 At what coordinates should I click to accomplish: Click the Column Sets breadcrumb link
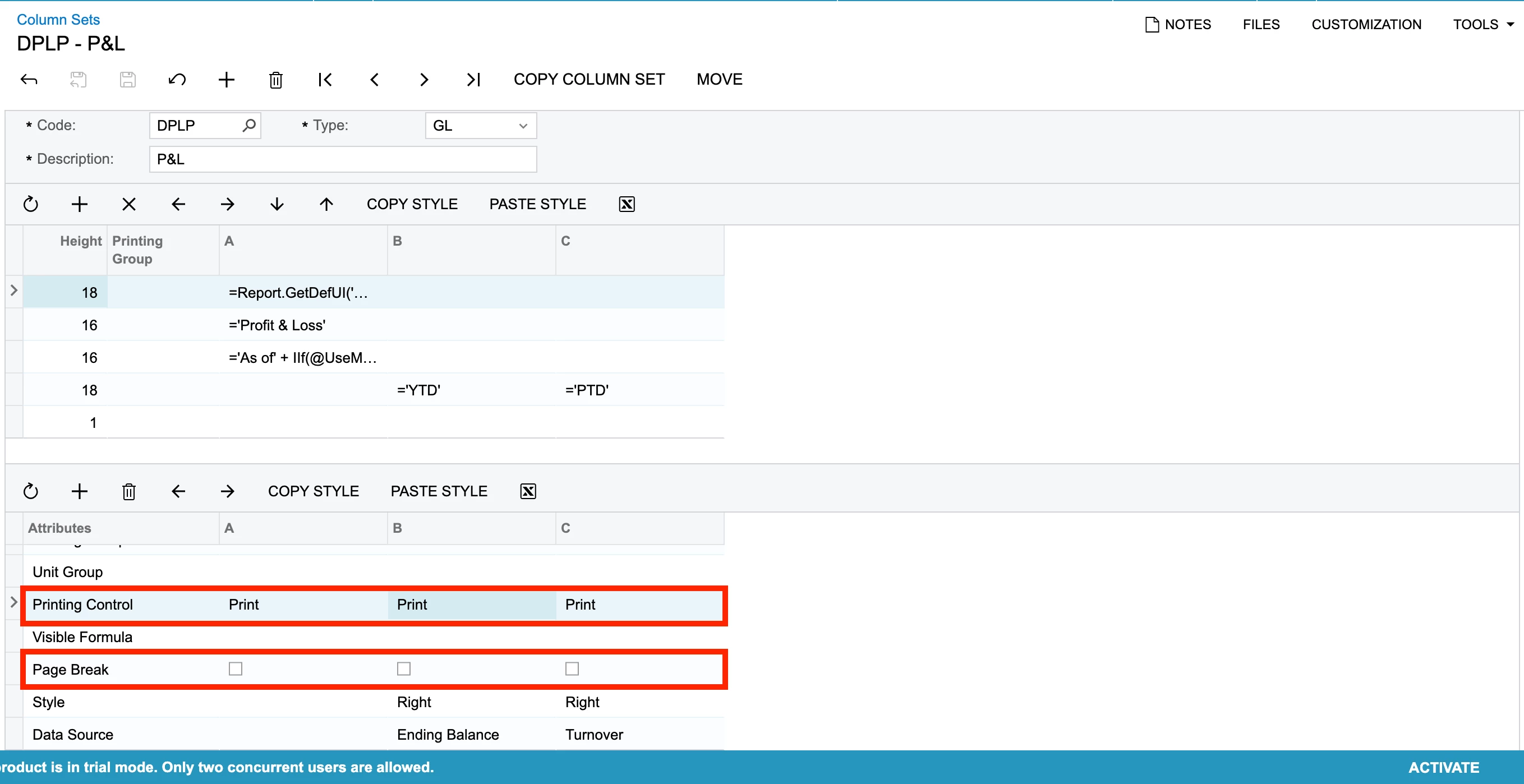(x=58, y=20)
